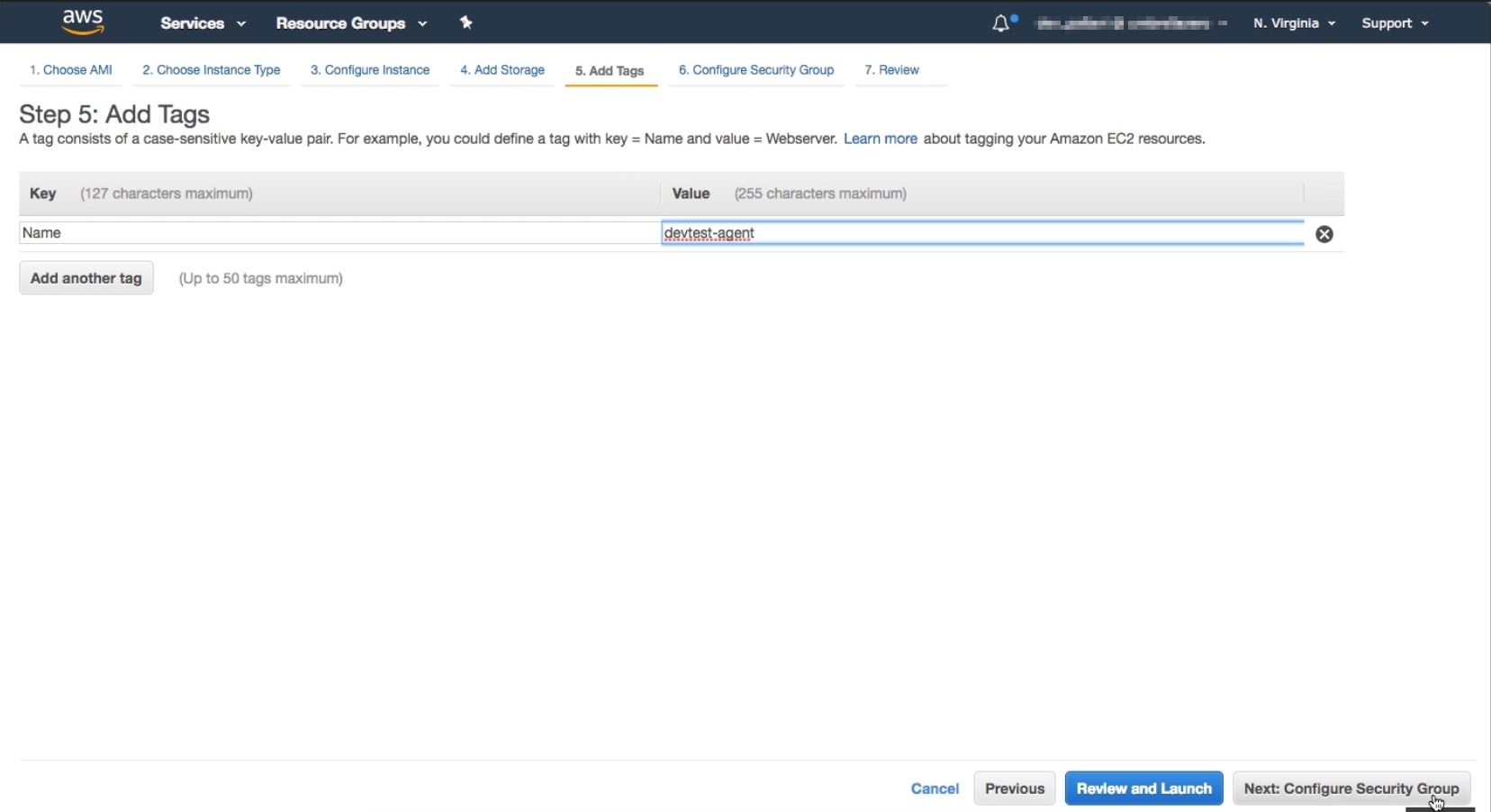Follow the Learn more link
The height and width of the screenshot is (812, 1491).
(x=880, y=139)
